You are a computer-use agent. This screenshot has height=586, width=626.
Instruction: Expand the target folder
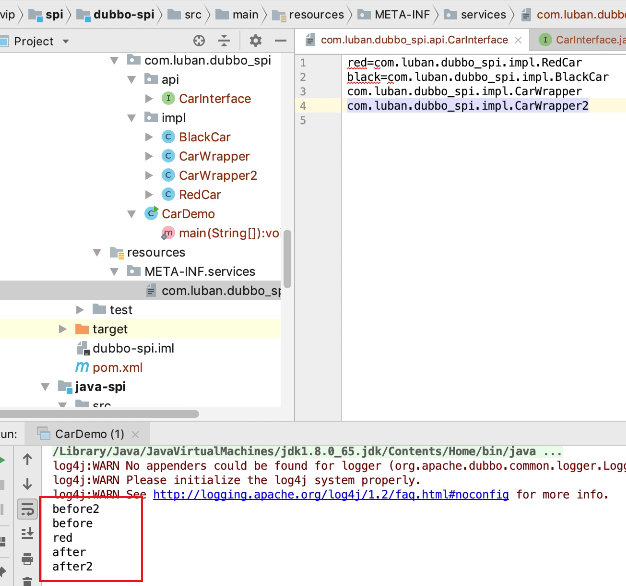(x=63, y=329)
